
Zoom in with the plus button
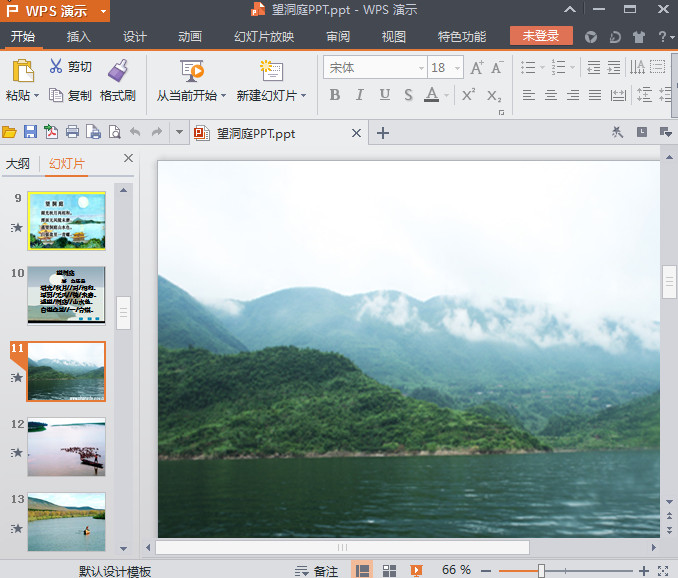(643, 571)
